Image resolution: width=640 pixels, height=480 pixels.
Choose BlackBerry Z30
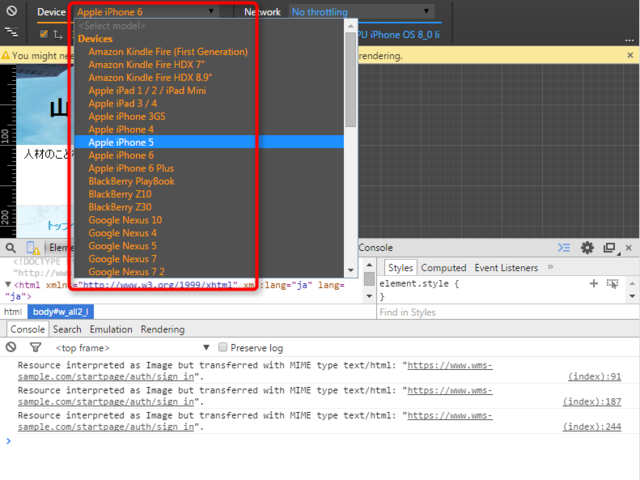click(x=209, y=207)
